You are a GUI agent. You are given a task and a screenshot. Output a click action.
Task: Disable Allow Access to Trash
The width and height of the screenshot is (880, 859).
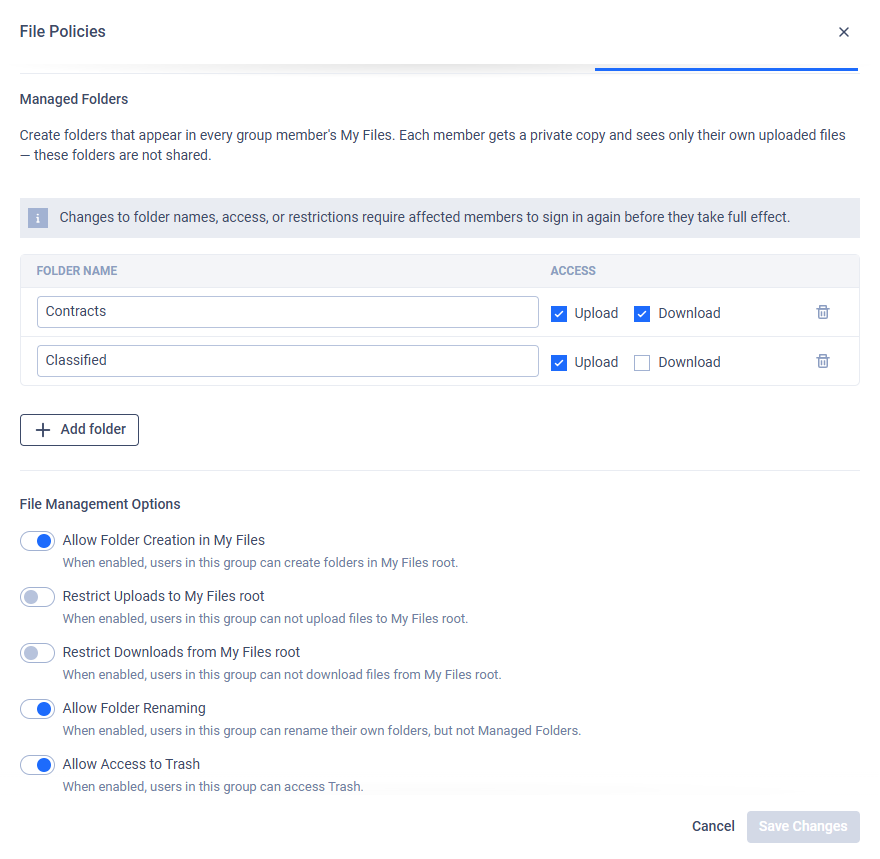38,765
